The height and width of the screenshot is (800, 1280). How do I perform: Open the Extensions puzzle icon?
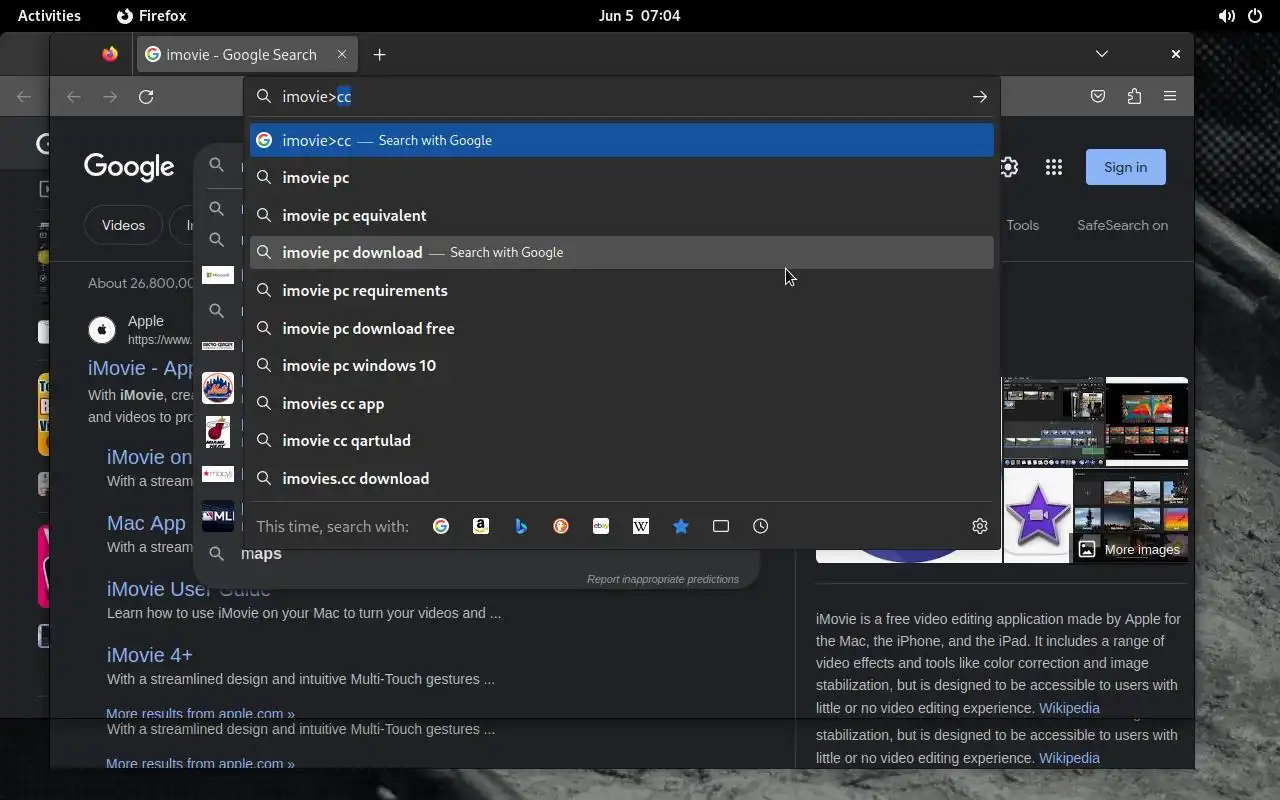[x=1134, y=97]
